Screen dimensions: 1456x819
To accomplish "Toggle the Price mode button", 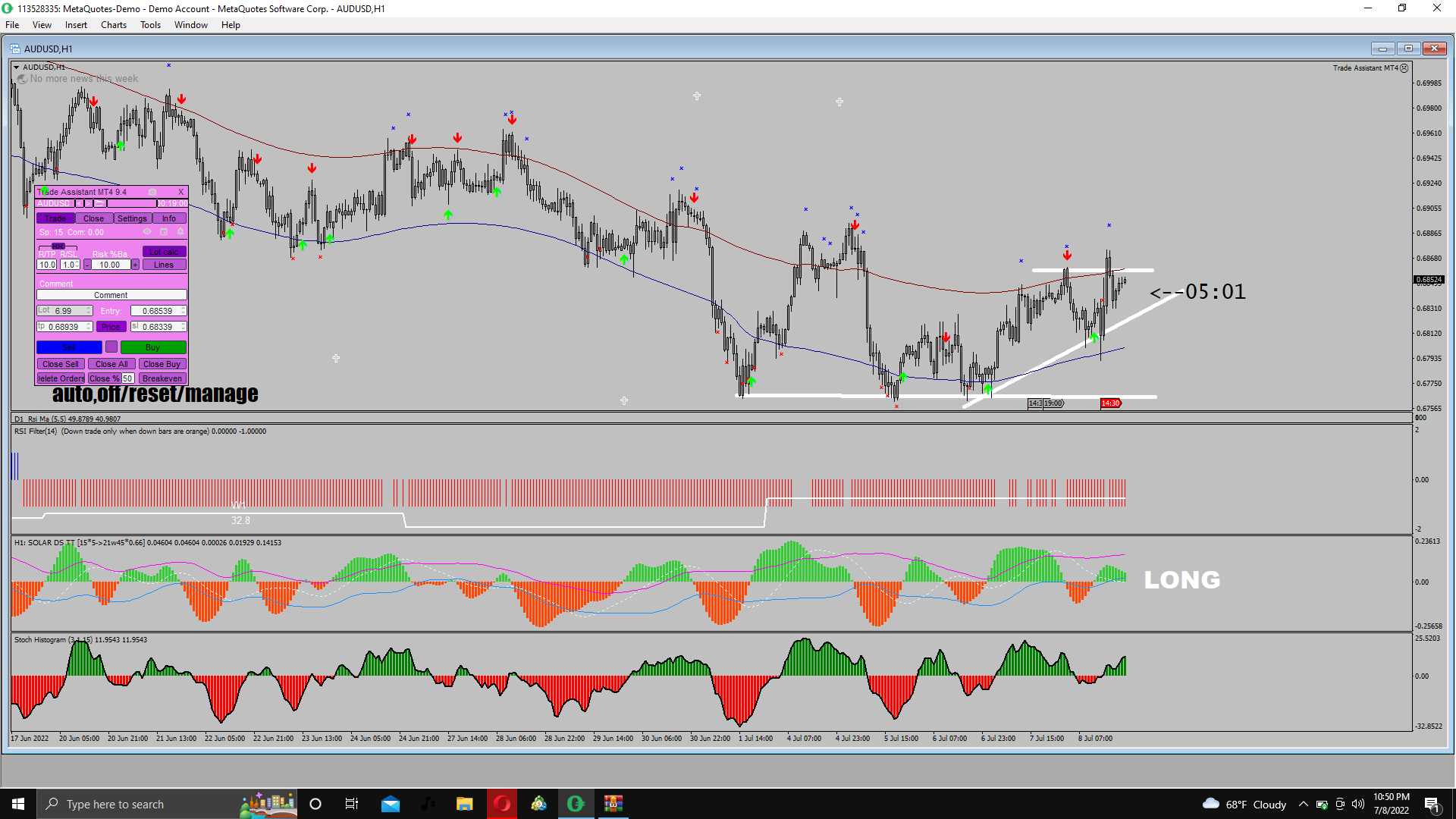I will point(111,327).
